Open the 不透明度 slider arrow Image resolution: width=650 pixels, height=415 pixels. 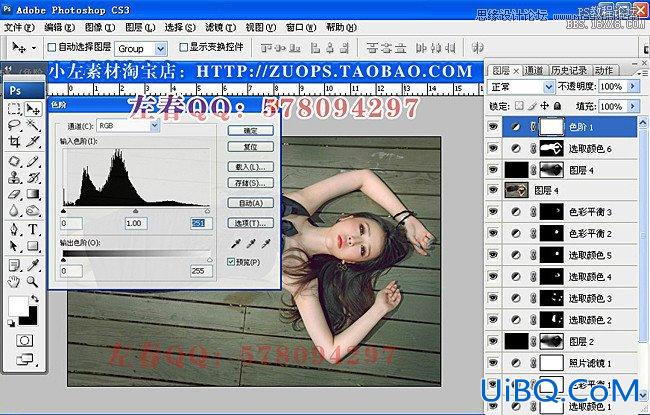click(x=633, y=87)
